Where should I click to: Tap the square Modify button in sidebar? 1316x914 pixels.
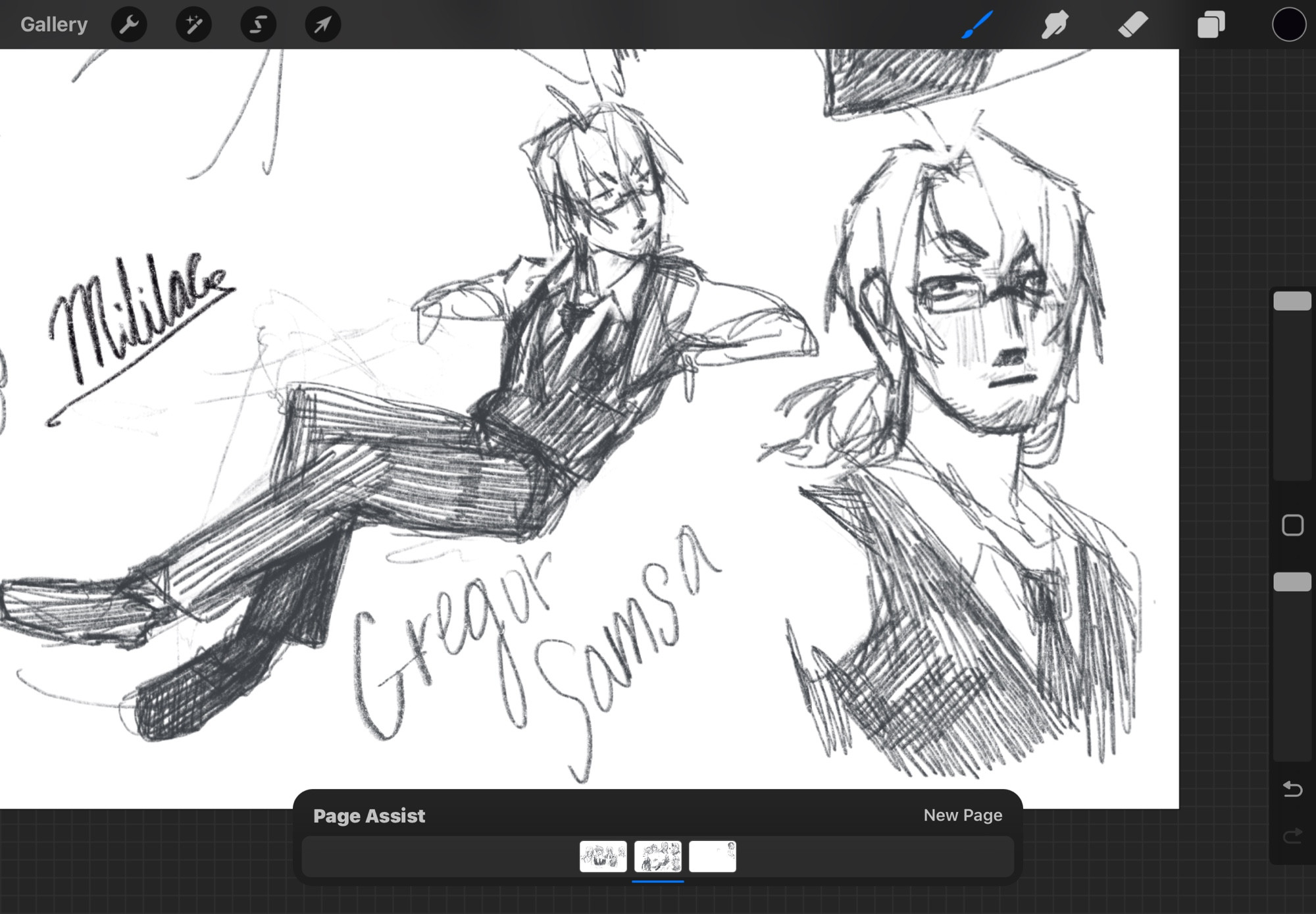click(1292, 525)
